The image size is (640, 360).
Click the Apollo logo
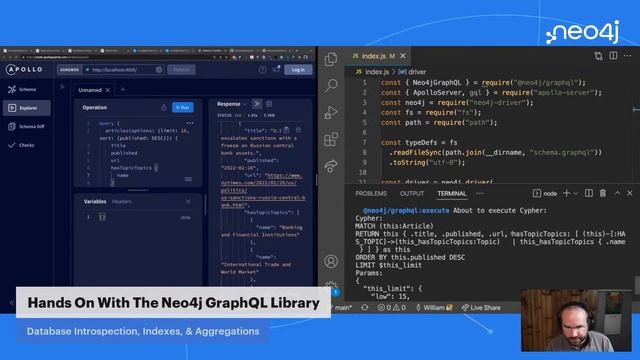pyautogui.click(x=24, y=69)
